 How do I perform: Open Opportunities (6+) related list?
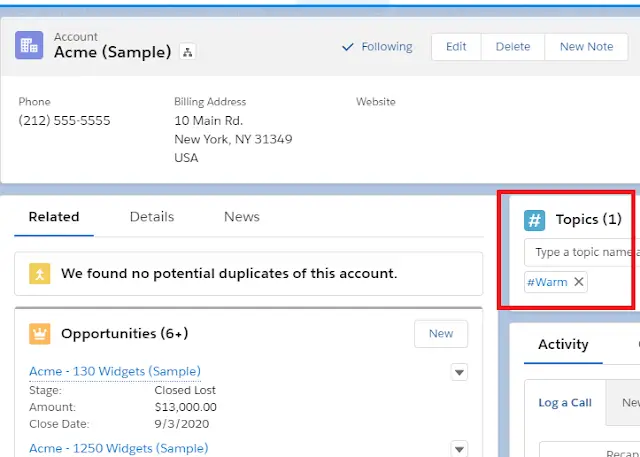point(124,334)
